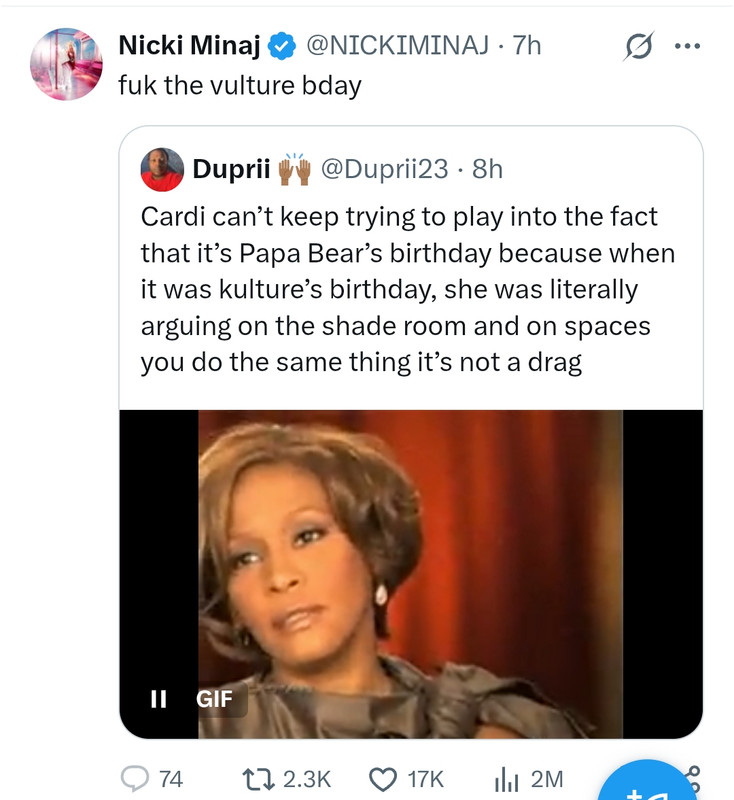Open the @Duprii23 handle

point(384,169)
